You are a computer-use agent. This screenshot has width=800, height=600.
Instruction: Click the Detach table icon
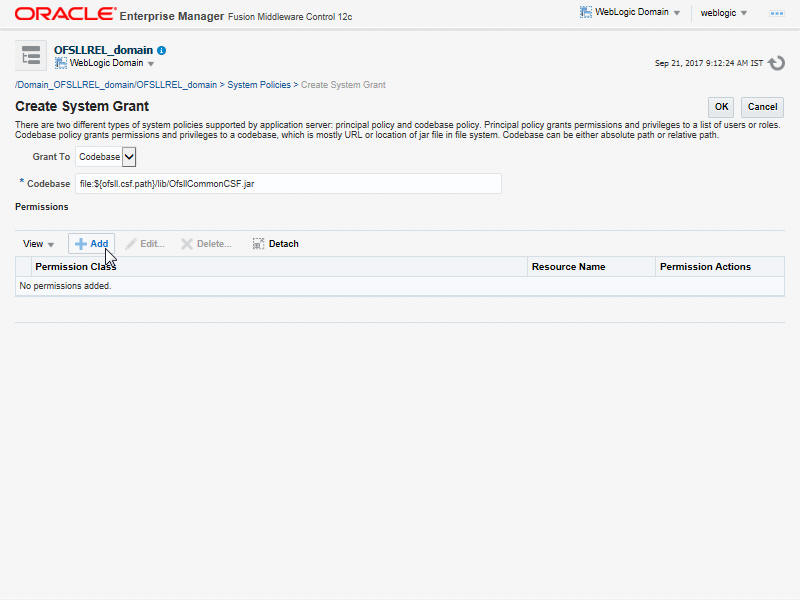point(258,244)
